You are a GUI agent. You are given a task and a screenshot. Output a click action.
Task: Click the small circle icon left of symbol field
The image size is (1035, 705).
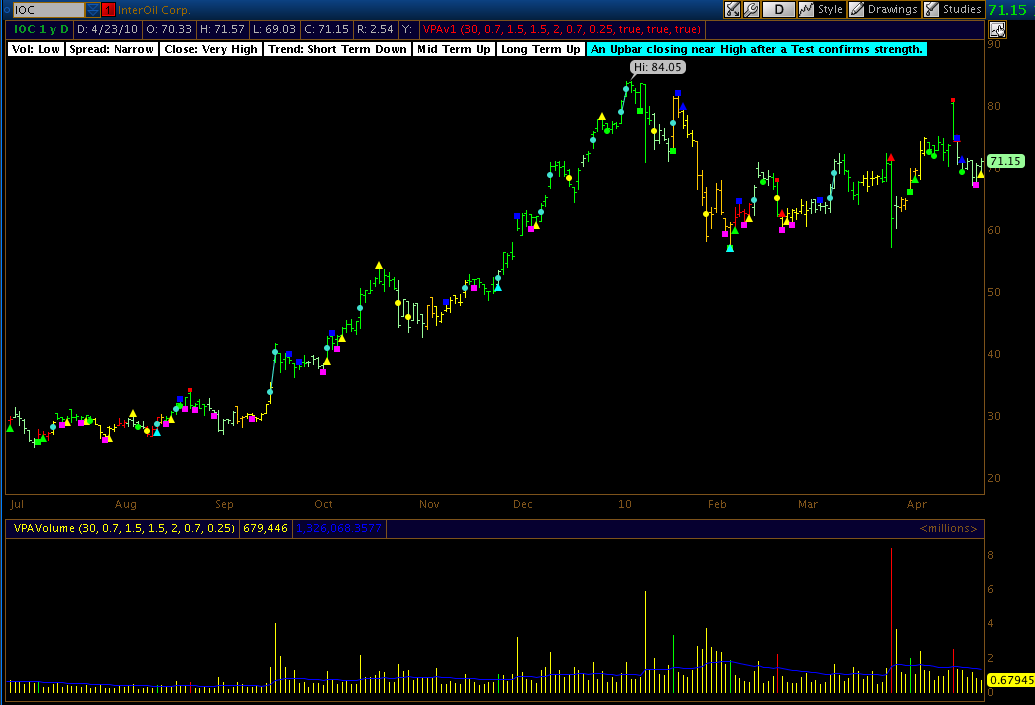click(x=7, y=10)
